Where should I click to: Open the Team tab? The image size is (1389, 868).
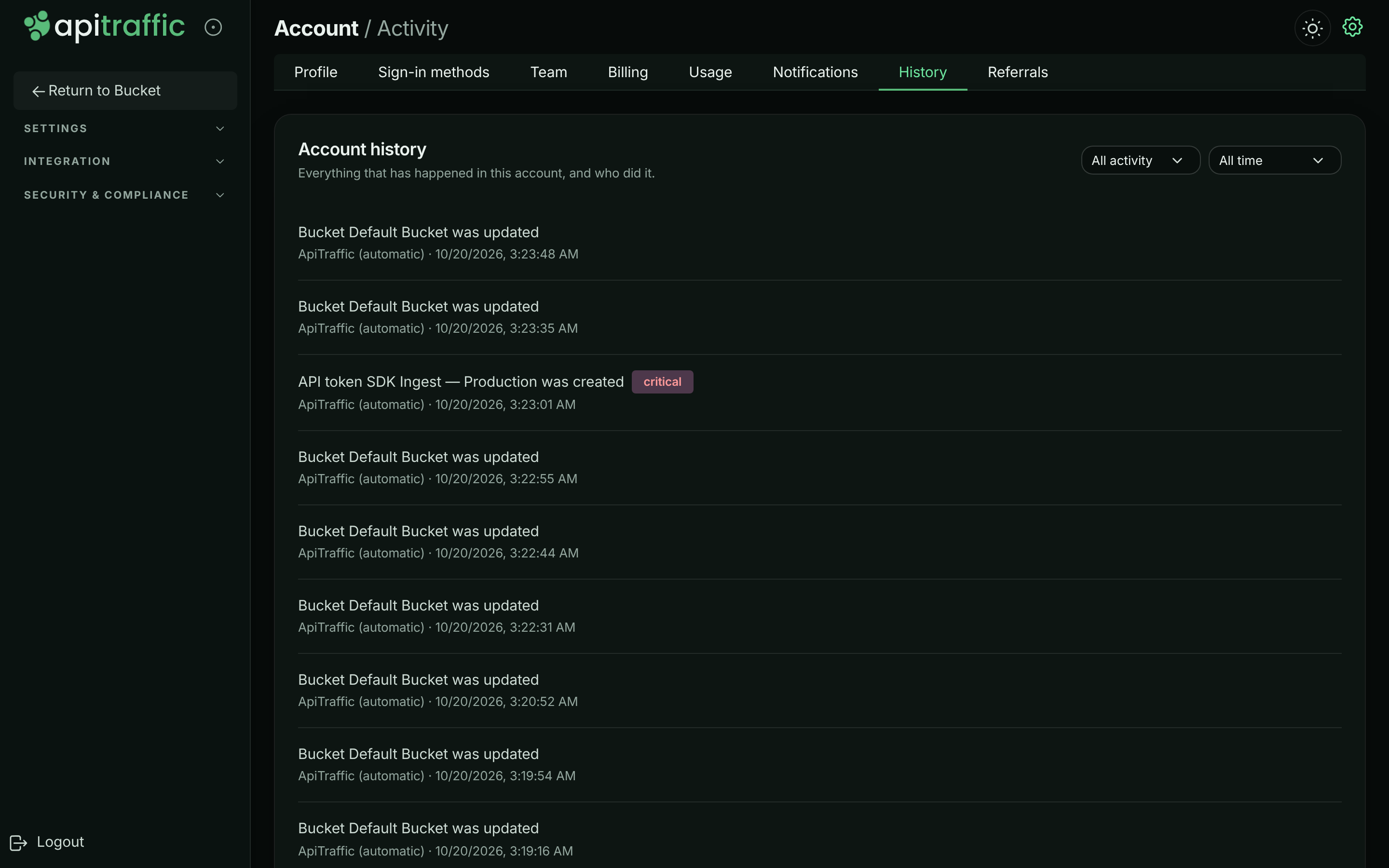(x=549, y=72)
